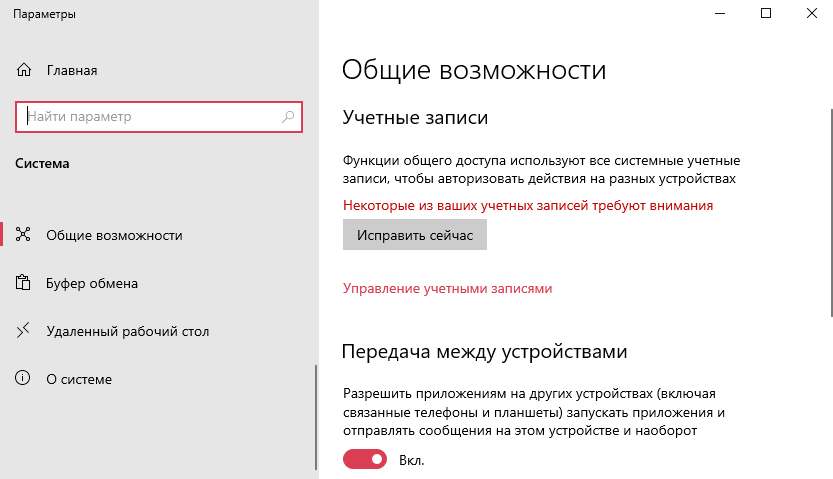Image resolution: width=833 pixels, height=479 pixels.
Task: Focus the Найти параметр search field
Action: tap(159, 116)
